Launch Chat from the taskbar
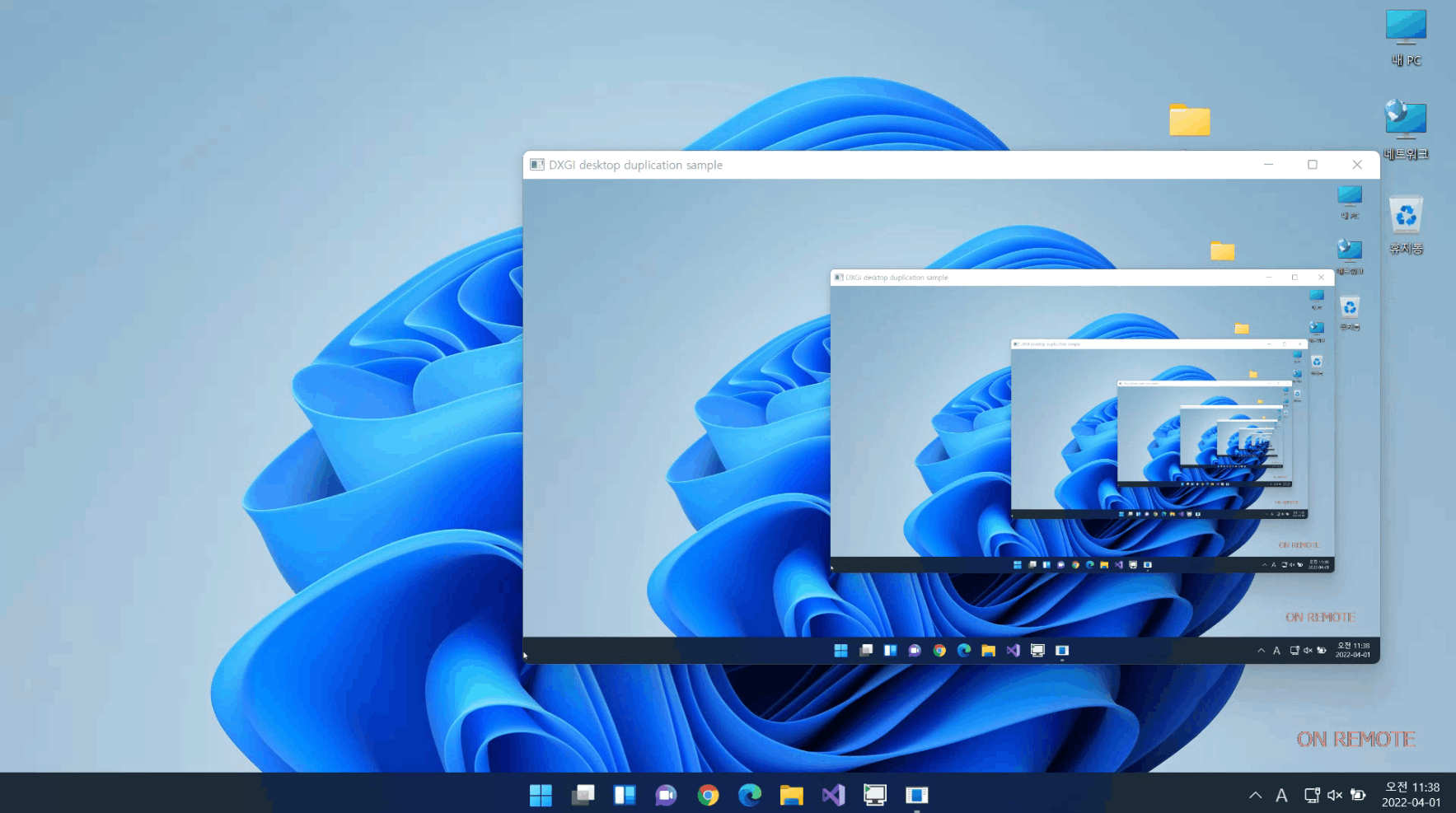 pyautogui.click(x=666, y=795)
